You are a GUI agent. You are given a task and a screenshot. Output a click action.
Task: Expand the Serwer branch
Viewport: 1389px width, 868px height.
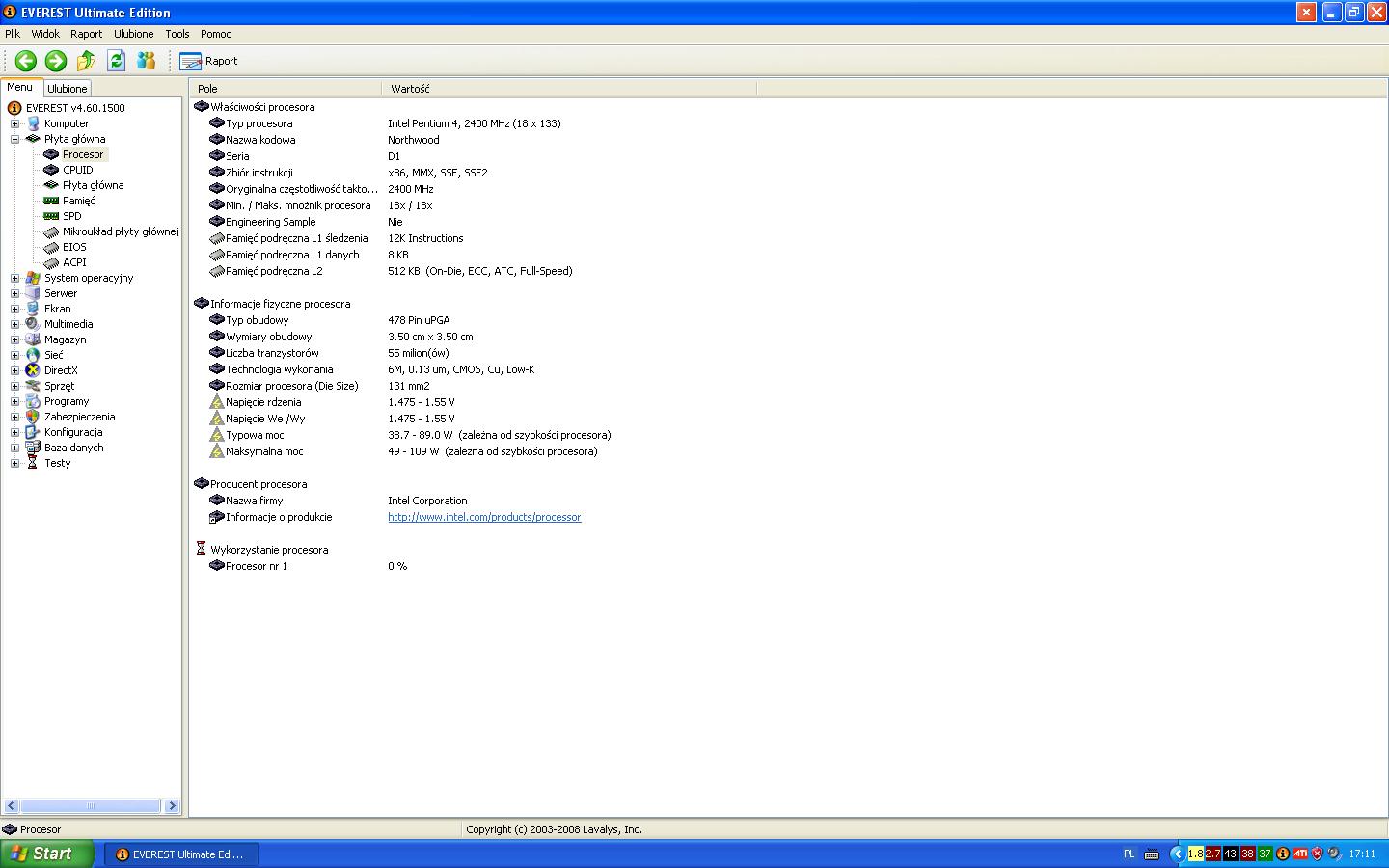[14, 293]
